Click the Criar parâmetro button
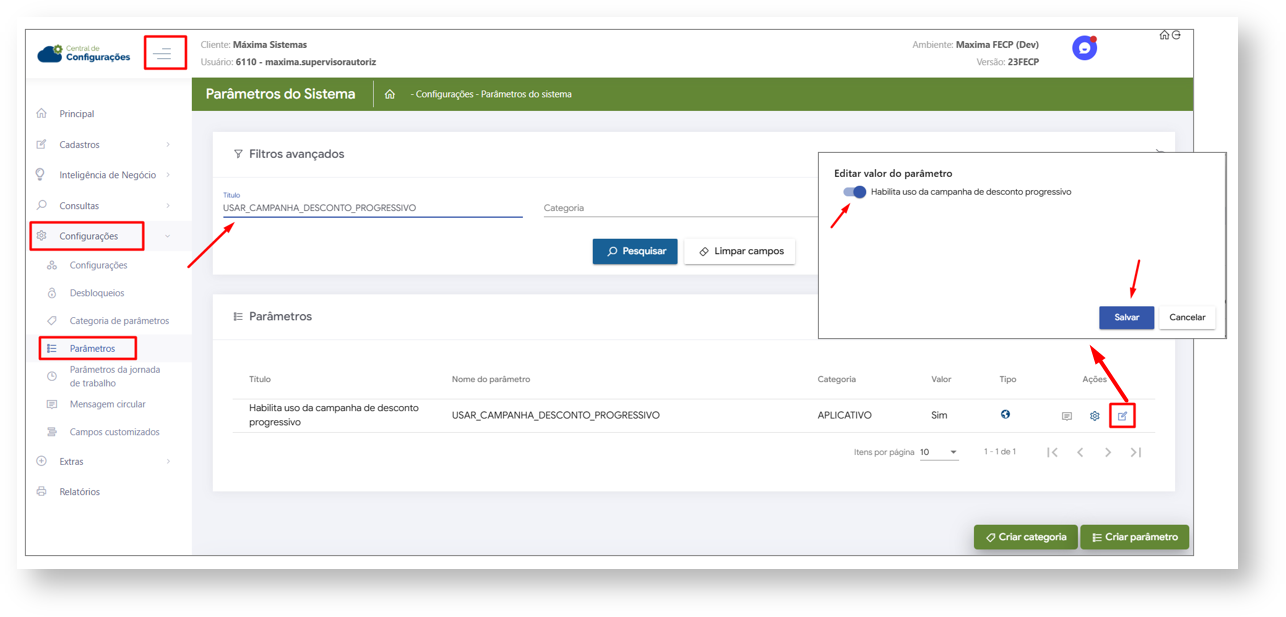 click(1134, 537)
